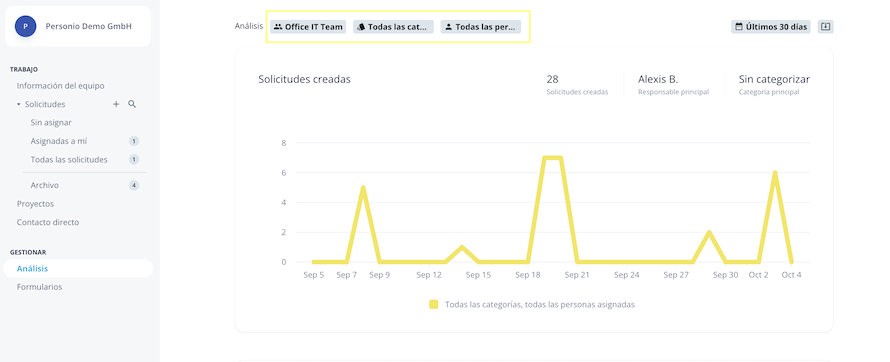Screen dimensions: 890x362
Task: Open the Office IT Team filter dropdown
Action: [x=308, y=27]
